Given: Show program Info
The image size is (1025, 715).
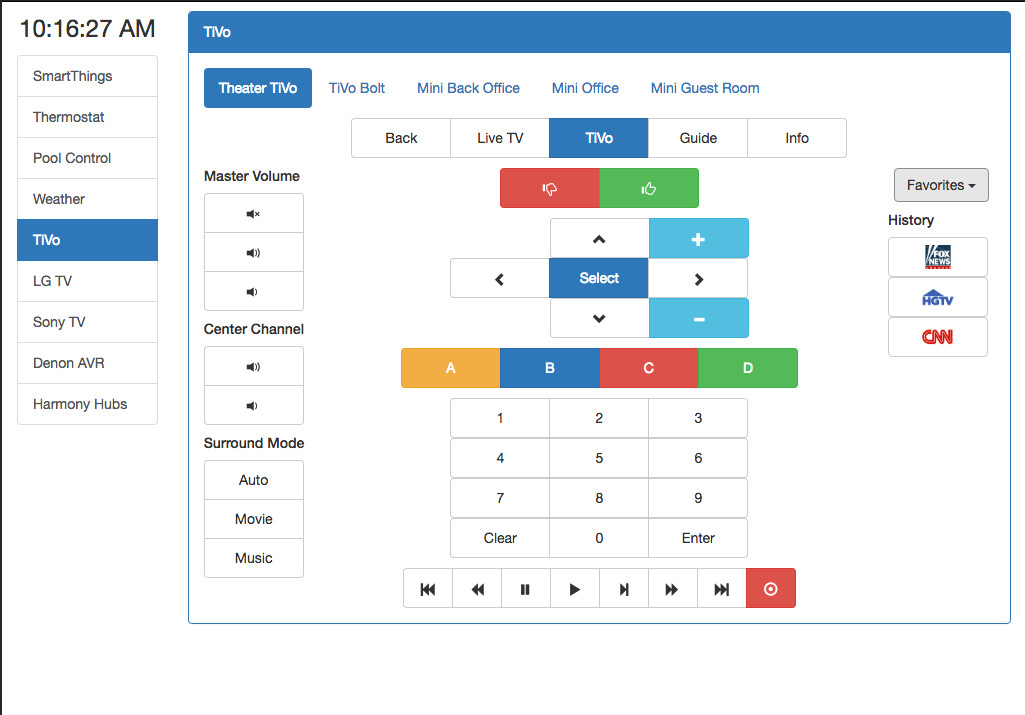Looking at the screenshot, I should pos(797,138).
